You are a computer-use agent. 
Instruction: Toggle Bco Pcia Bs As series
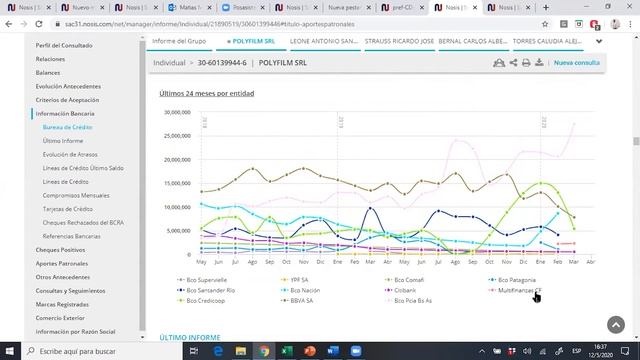408,301
